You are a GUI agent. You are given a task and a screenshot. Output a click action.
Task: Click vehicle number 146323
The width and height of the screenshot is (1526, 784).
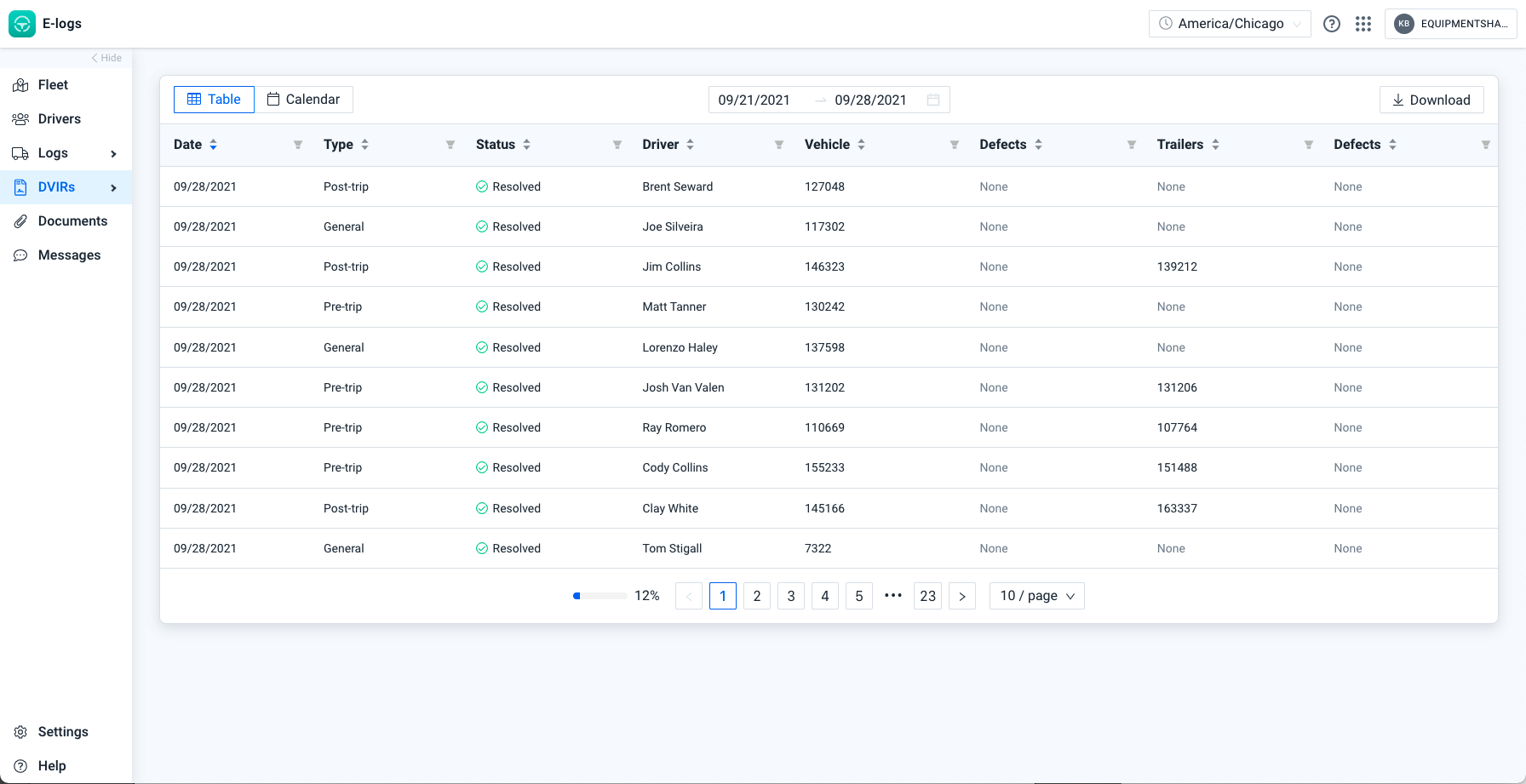pyautogui.click(x=824, y=266)
